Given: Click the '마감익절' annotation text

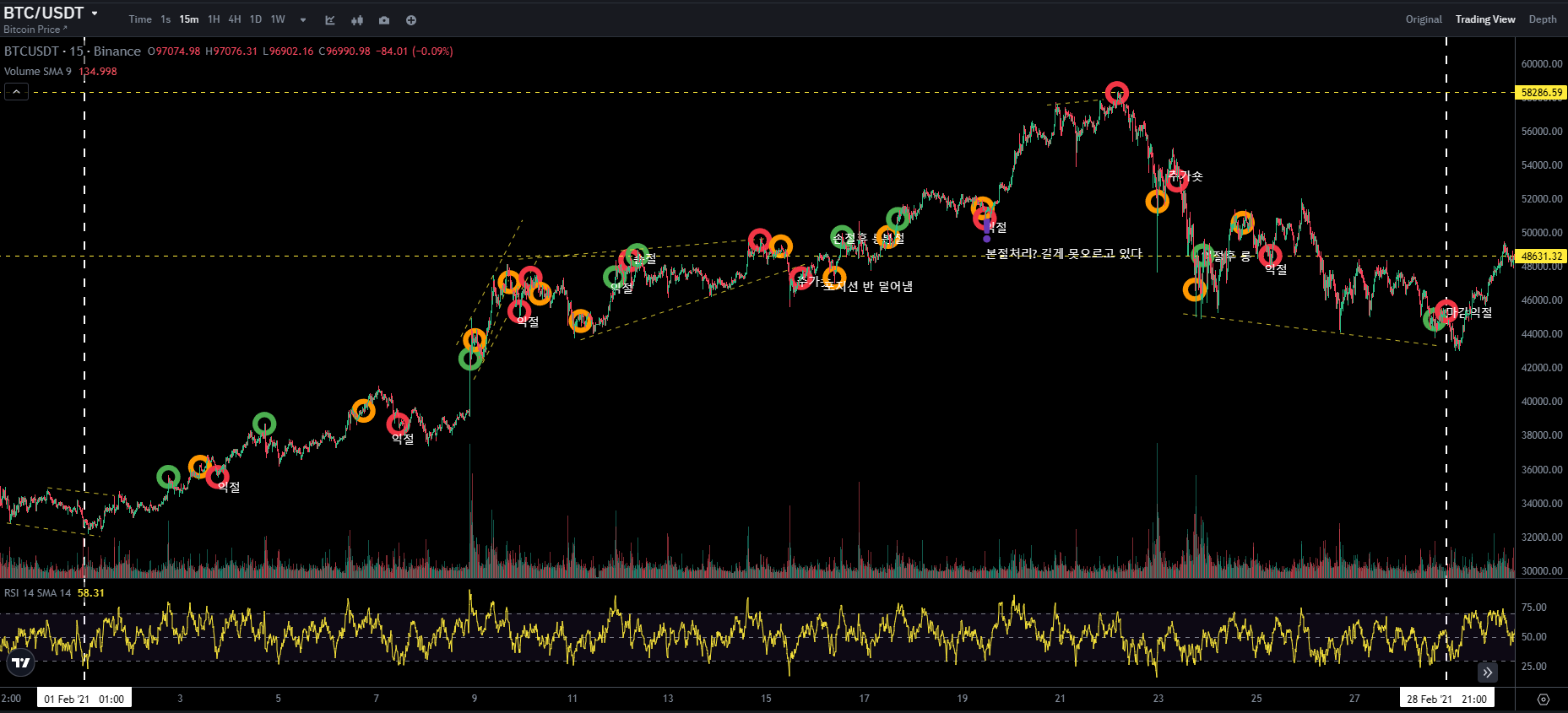Looking at the screenshot, I should (1469, 312).
